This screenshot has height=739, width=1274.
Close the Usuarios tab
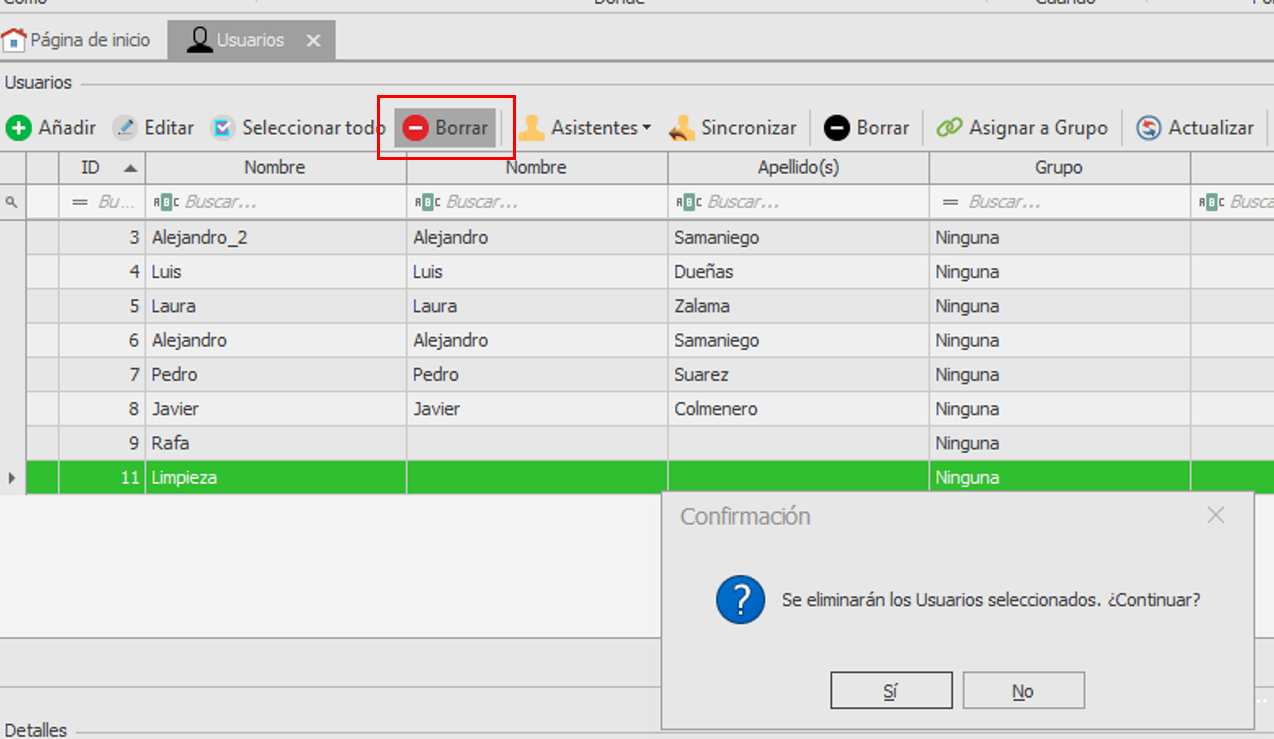pos(313,41)
